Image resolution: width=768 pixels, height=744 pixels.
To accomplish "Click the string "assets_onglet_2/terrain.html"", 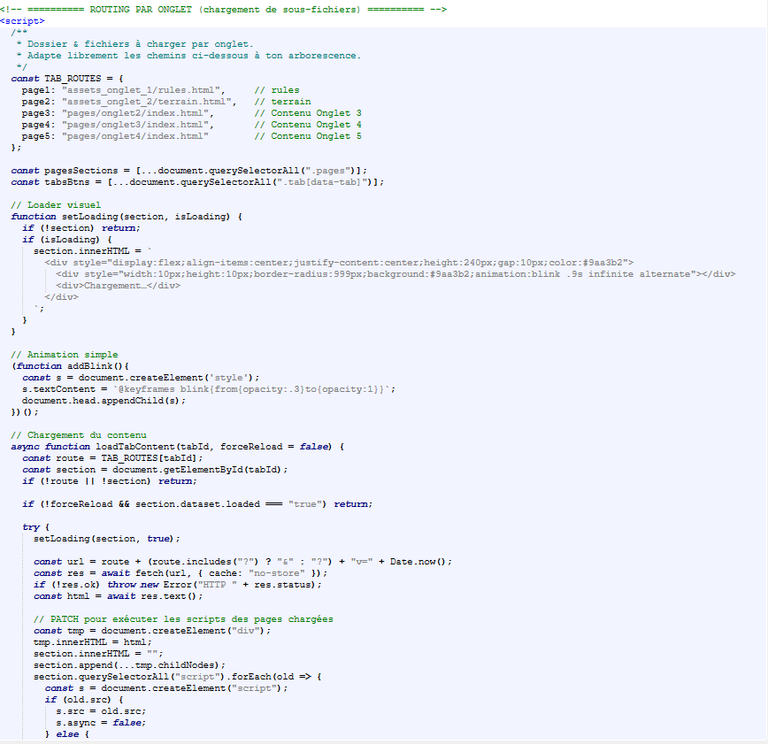I will 149,102.
